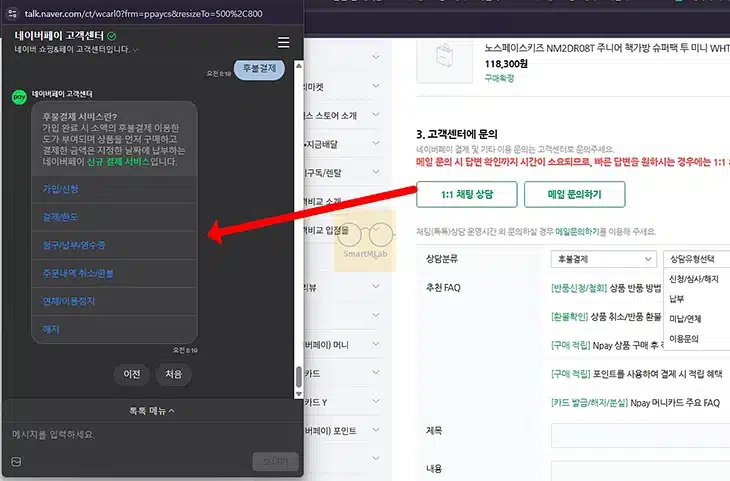Expand the 스 스토어 소개 sidebar chevron

(x=376, y=115)
